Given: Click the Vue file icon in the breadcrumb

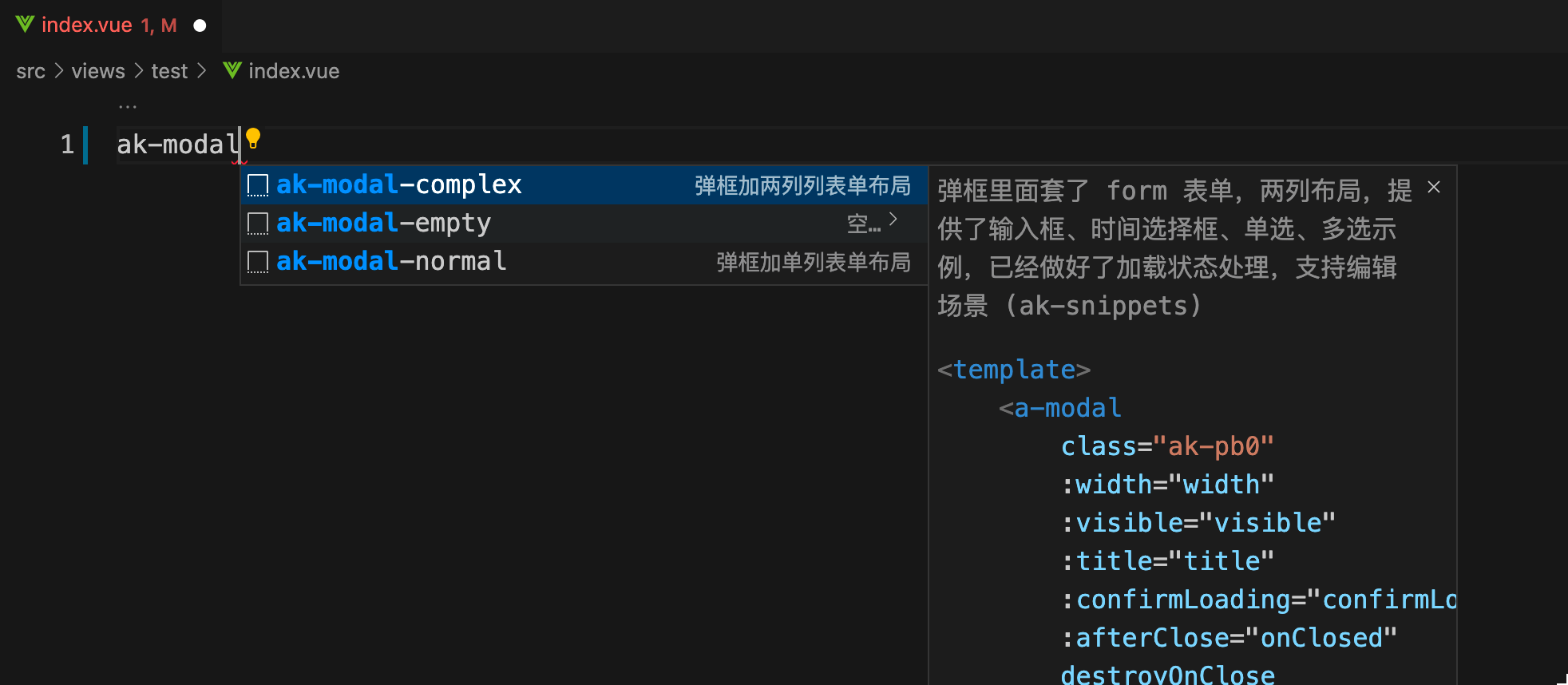Looking at the screenshot, I should pos(232,71).
